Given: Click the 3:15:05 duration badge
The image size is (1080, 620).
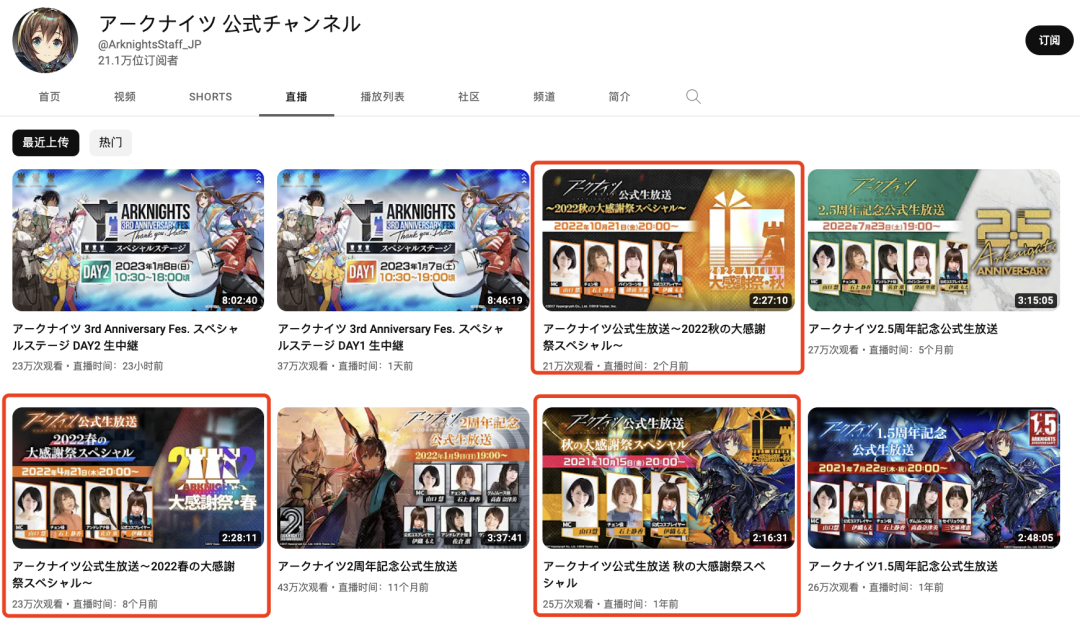Looking at the screenshot, I should pos(1035,300).
